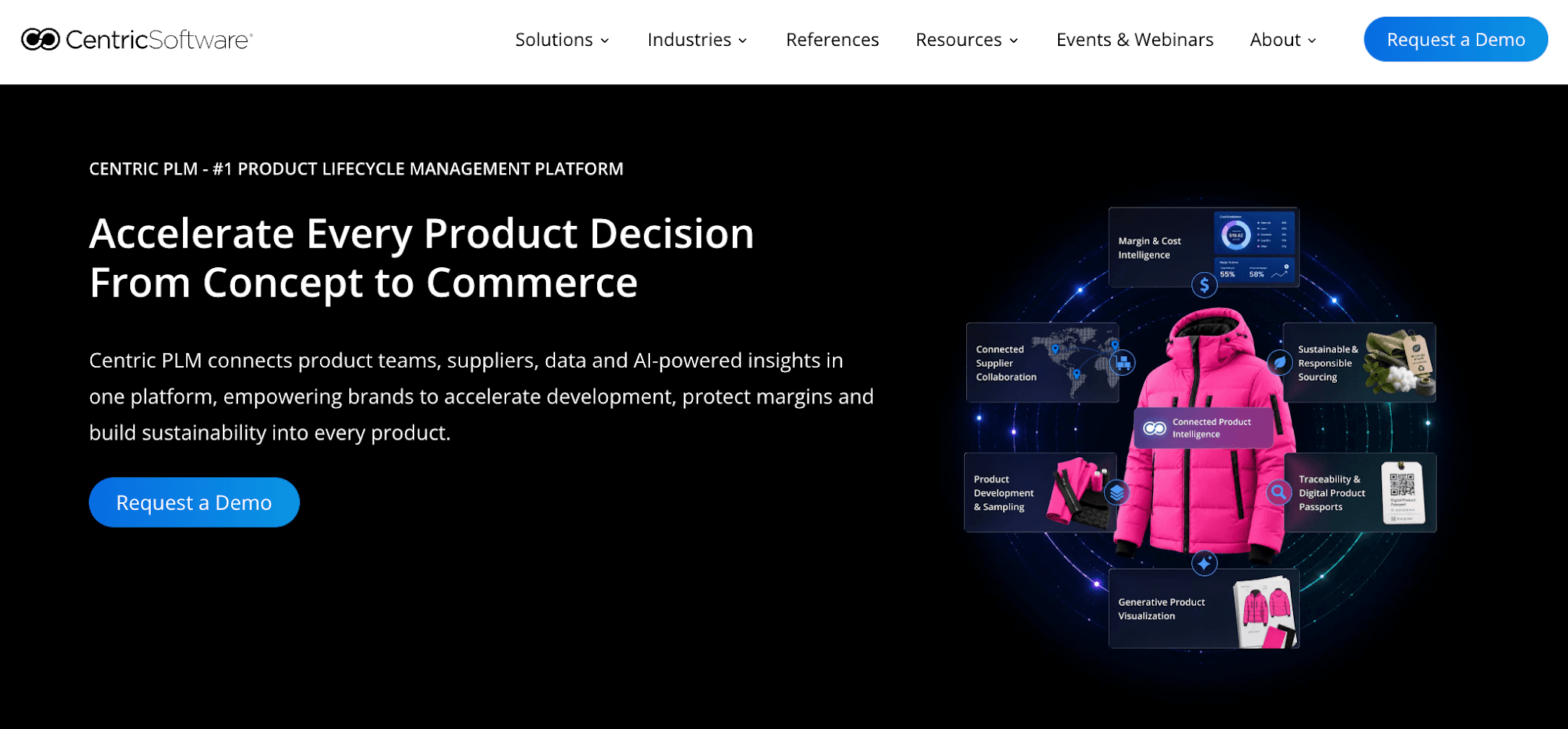Click Request a Demo in the header
The image size is (1568, 729).
tap(1455, 39)
